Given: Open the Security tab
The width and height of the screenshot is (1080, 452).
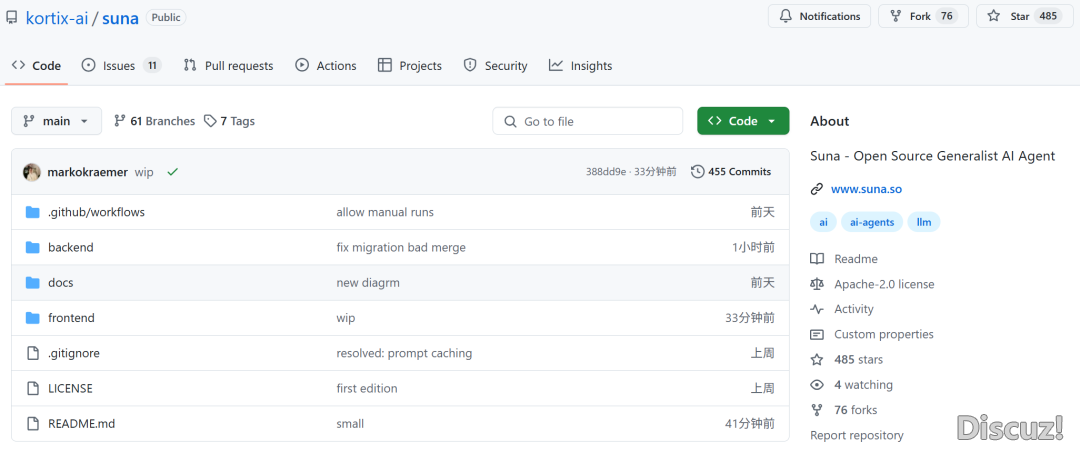Looking at the screenshot, I should (x=496, y=65).
